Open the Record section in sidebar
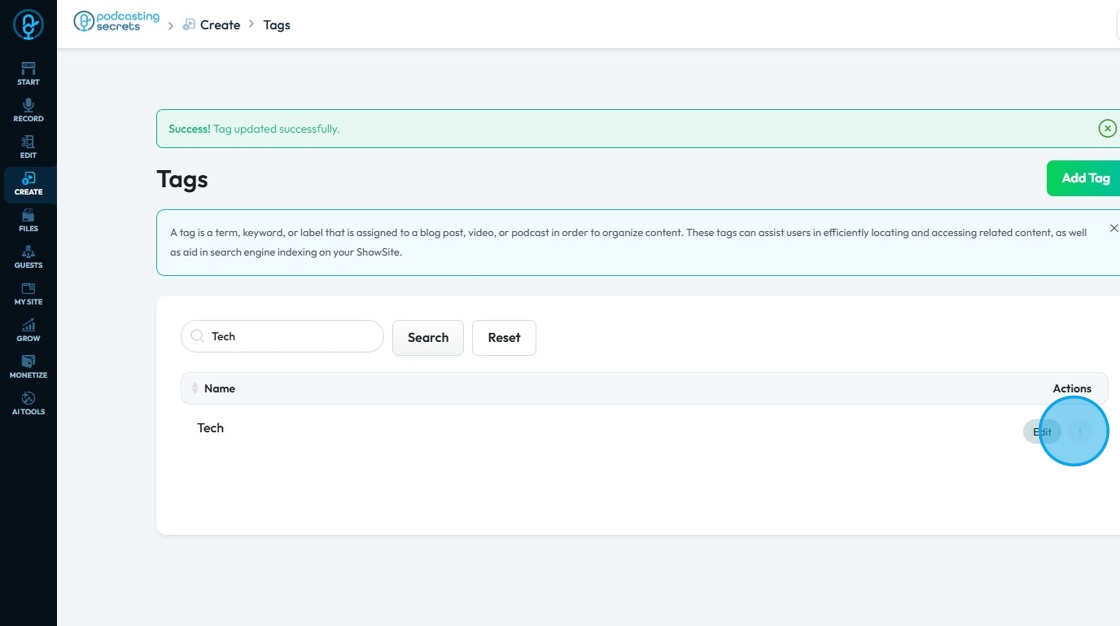Screen dimensions: 1120x626 (x=29, y=110)
